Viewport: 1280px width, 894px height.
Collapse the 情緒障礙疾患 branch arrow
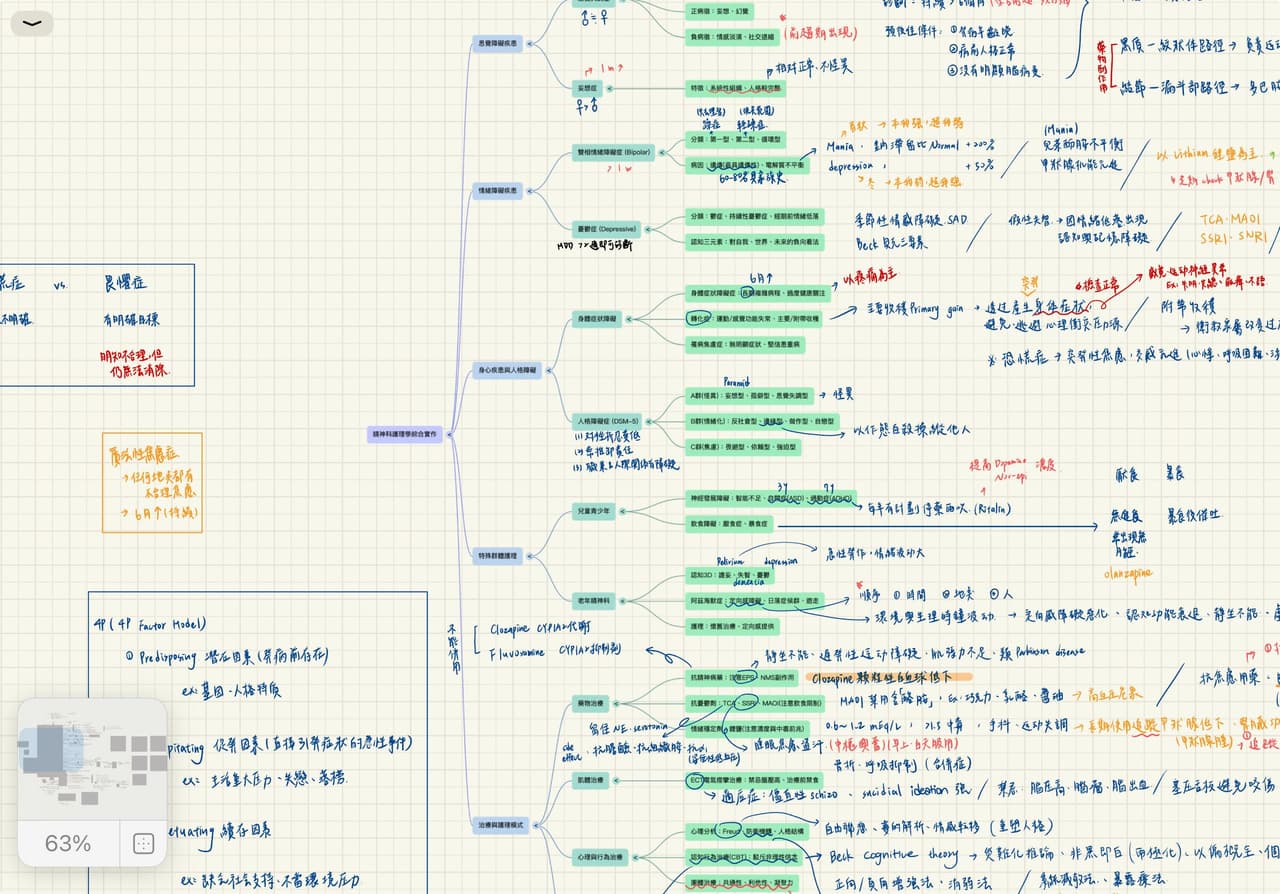coord(530,189)
